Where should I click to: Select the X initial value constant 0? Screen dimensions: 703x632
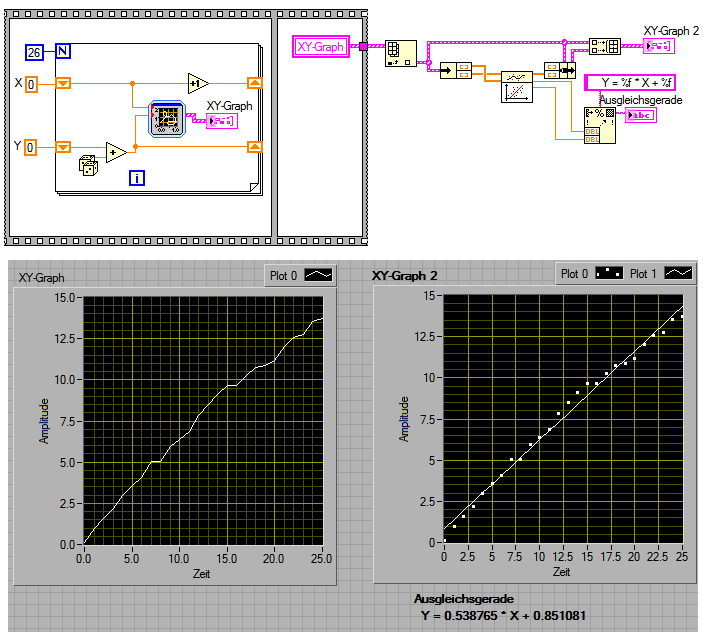pyautogui.click(x=31, y=85)
